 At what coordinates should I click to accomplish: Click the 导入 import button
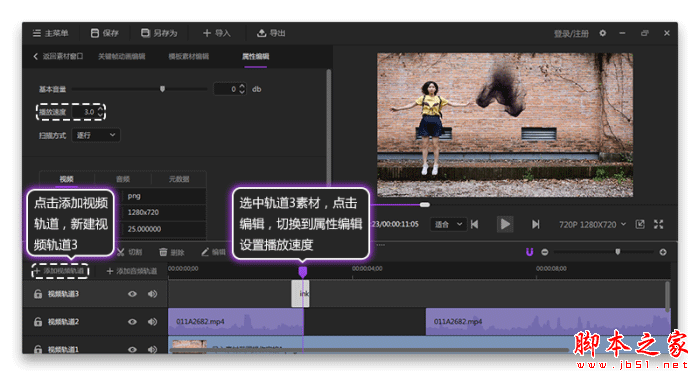point(217,33)
